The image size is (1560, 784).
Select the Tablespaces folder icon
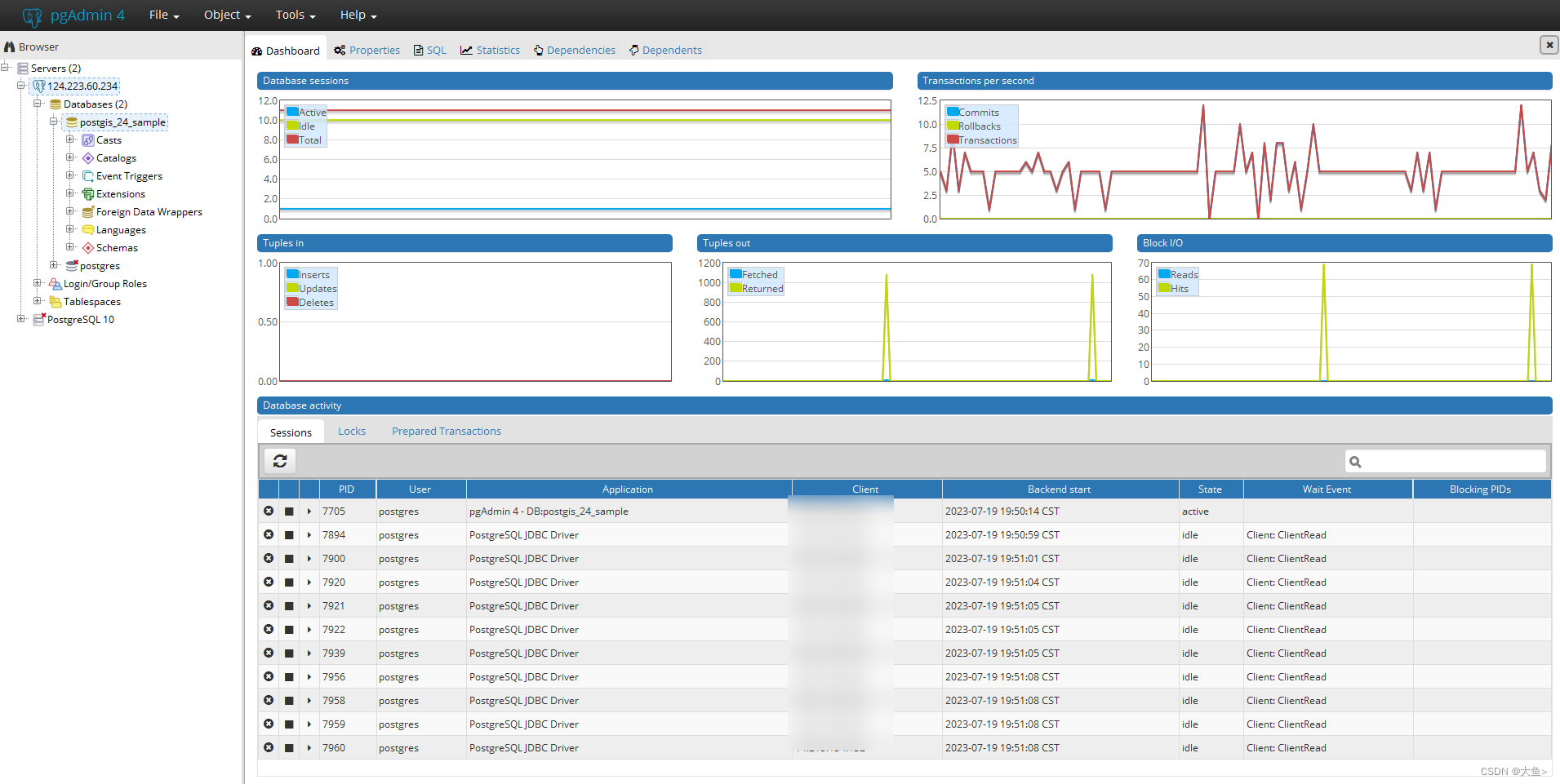pos(56,302)
